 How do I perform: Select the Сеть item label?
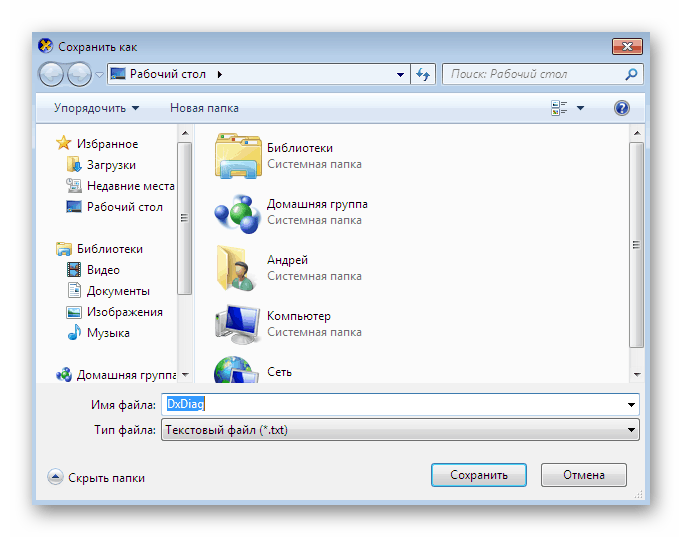(279, 372)
